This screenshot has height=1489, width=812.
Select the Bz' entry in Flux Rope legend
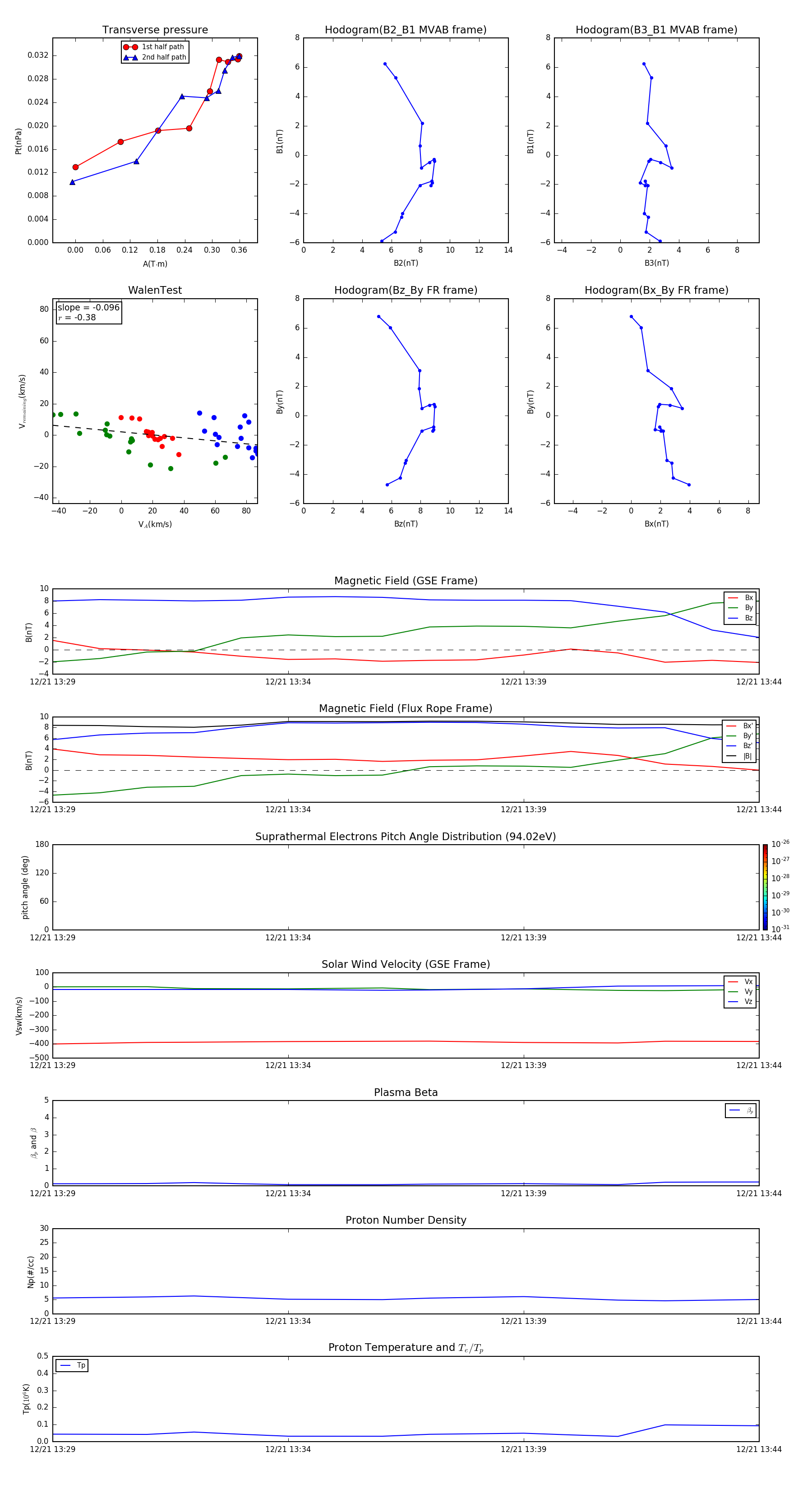(x=739, y=746)
